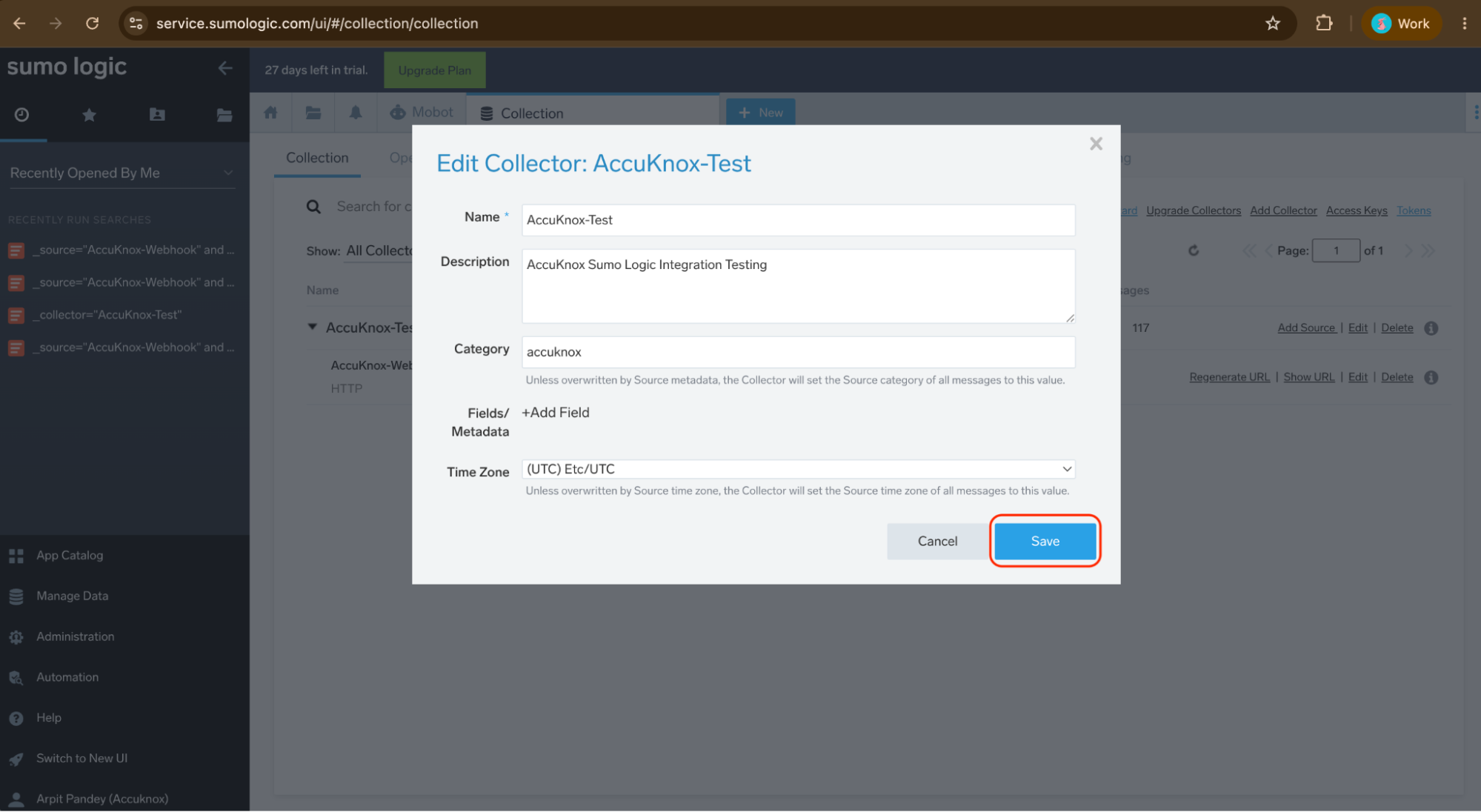Open Manage Data in sidebar
The width and height of the screenshot is (1481, 812).
72,596
